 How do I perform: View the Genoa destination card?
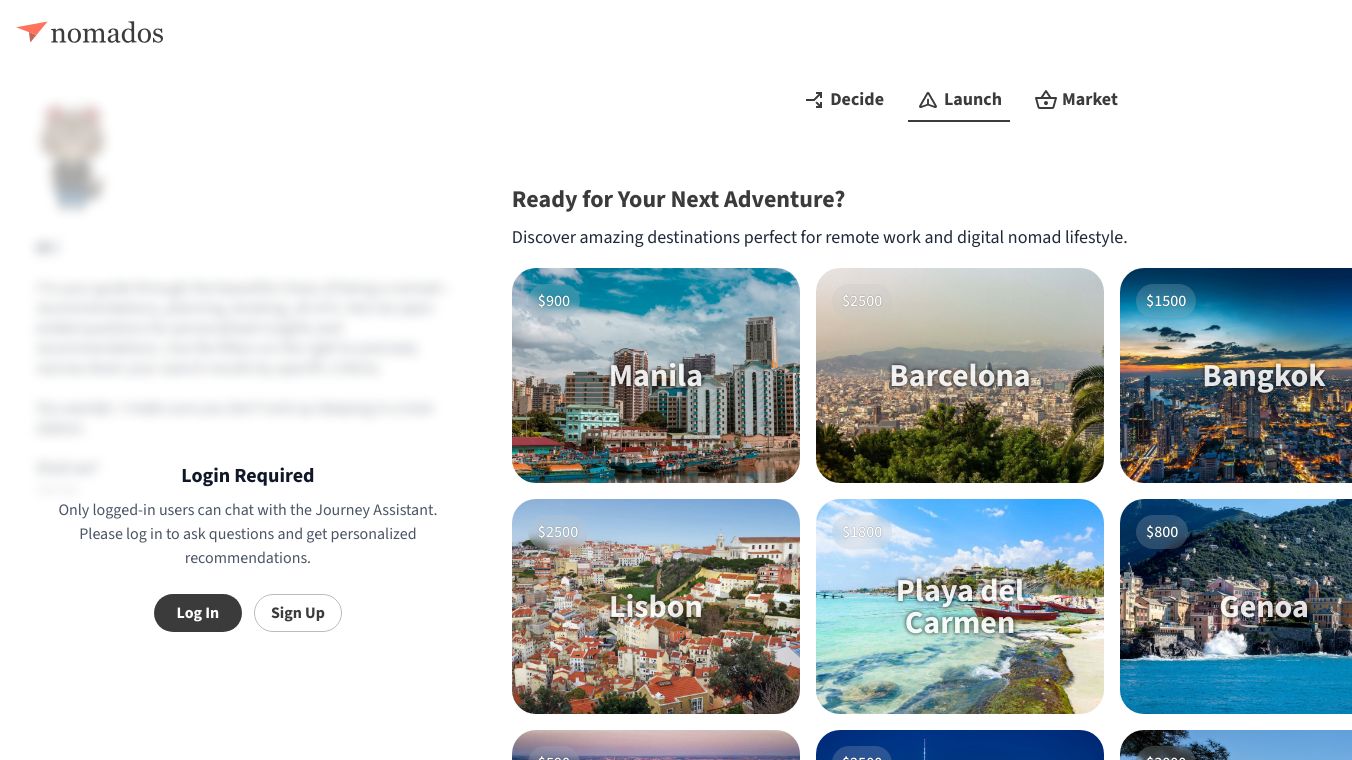(x=1236, y=606)
